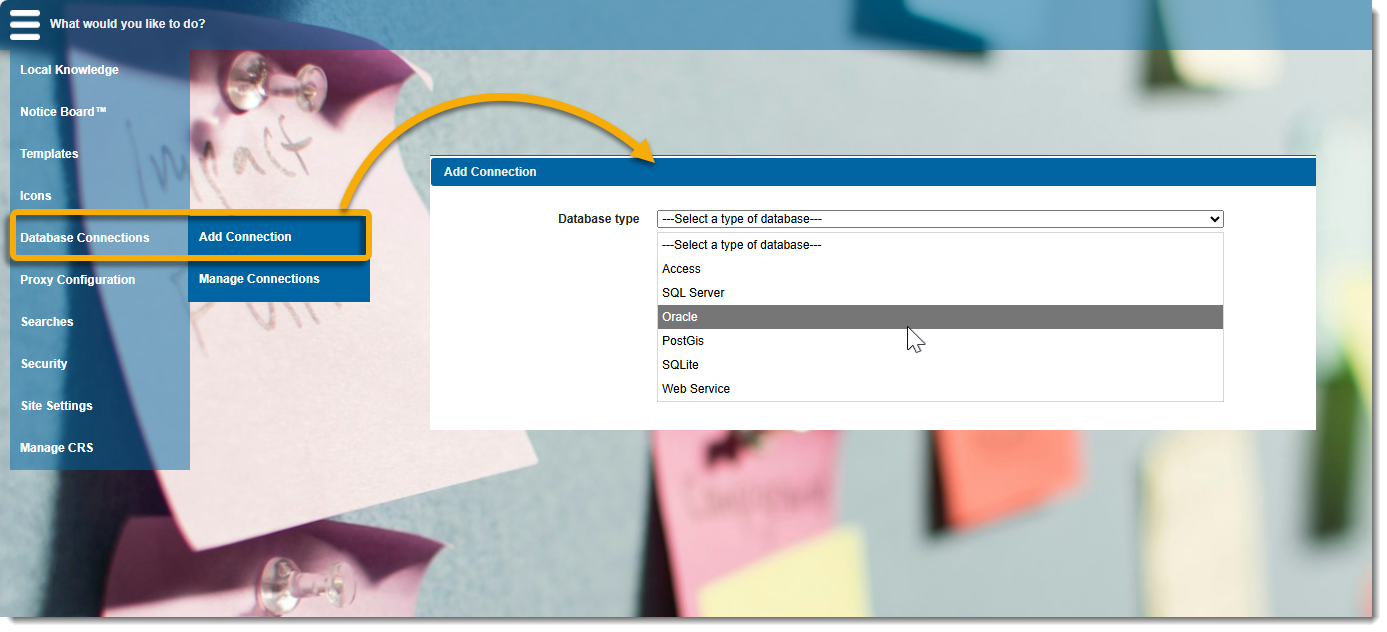Open Proxy Configuration settings
1387x632 pixels.
[77, 280]
